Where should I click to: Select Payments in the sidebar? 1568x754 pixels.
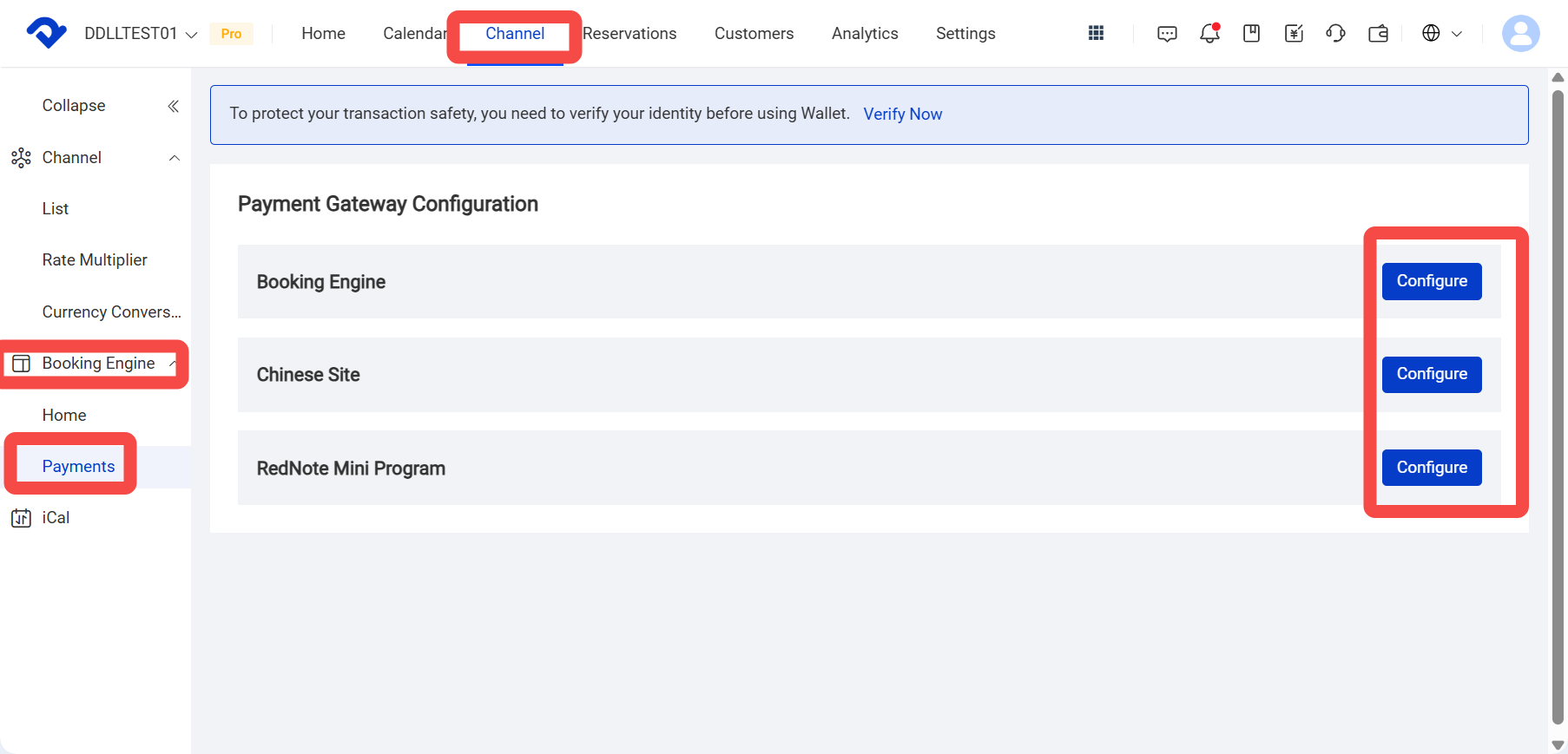pyautogui.click(x=78, y=467)
